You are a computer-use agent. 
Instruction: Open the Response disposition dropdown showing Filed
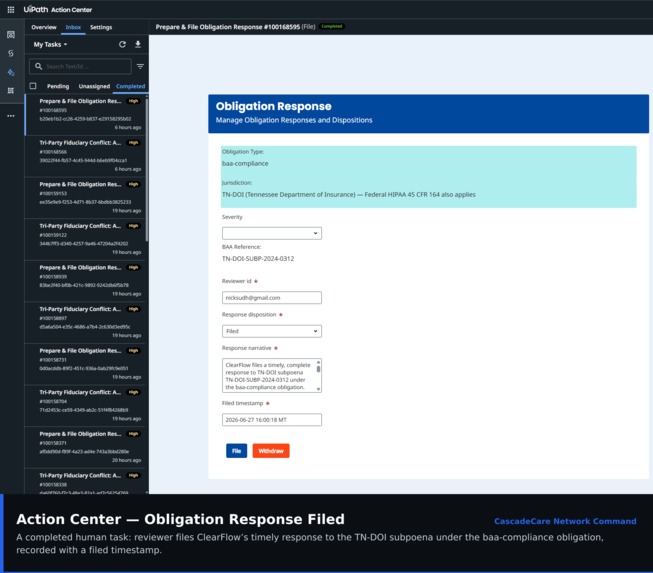click(x=272, y=331)
